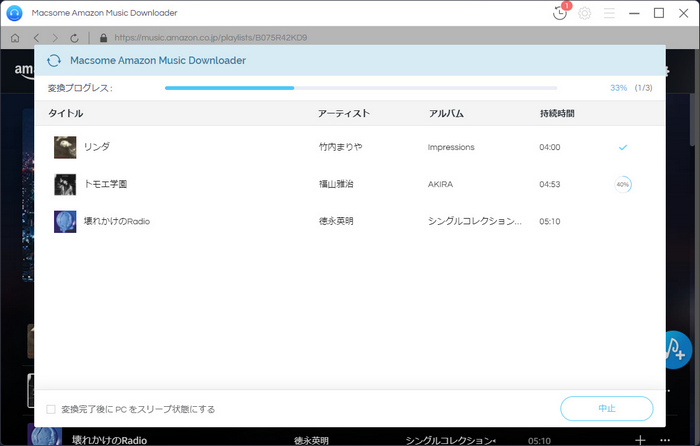Click the plus icon in the bottom track row
Screen dimensions: 700x446
coord(640,440)
